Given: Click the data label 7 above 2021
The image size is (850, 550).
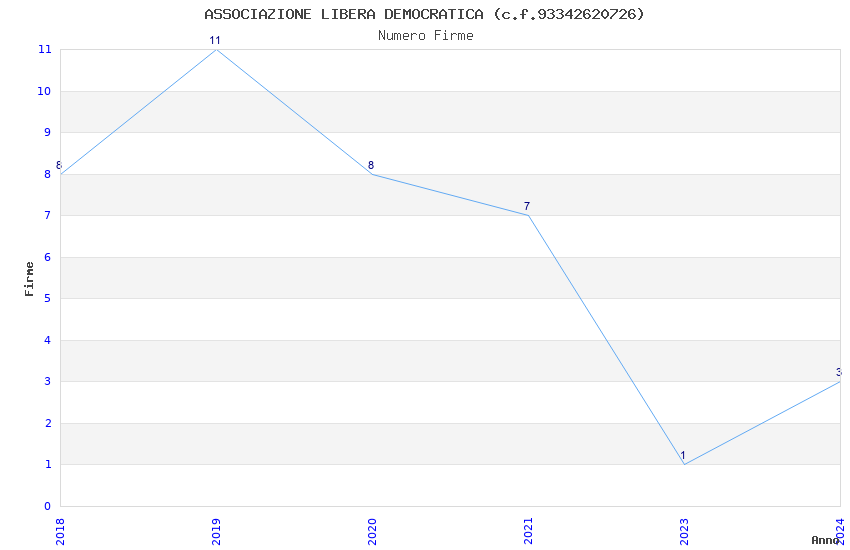Looking at the screenshot, I should (527, 206).
